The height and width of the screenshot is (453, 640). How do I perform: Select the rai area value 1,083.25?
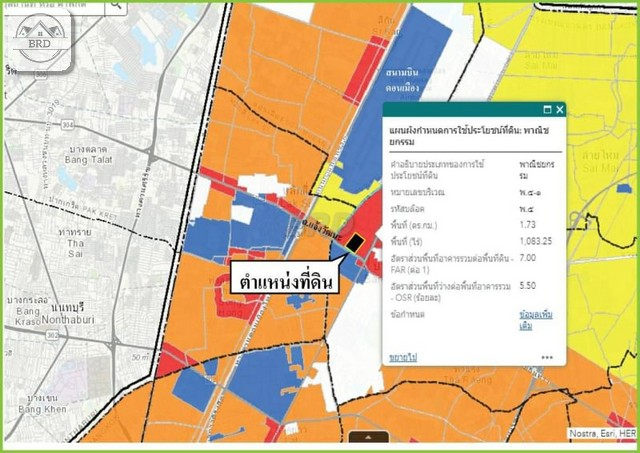536,241
